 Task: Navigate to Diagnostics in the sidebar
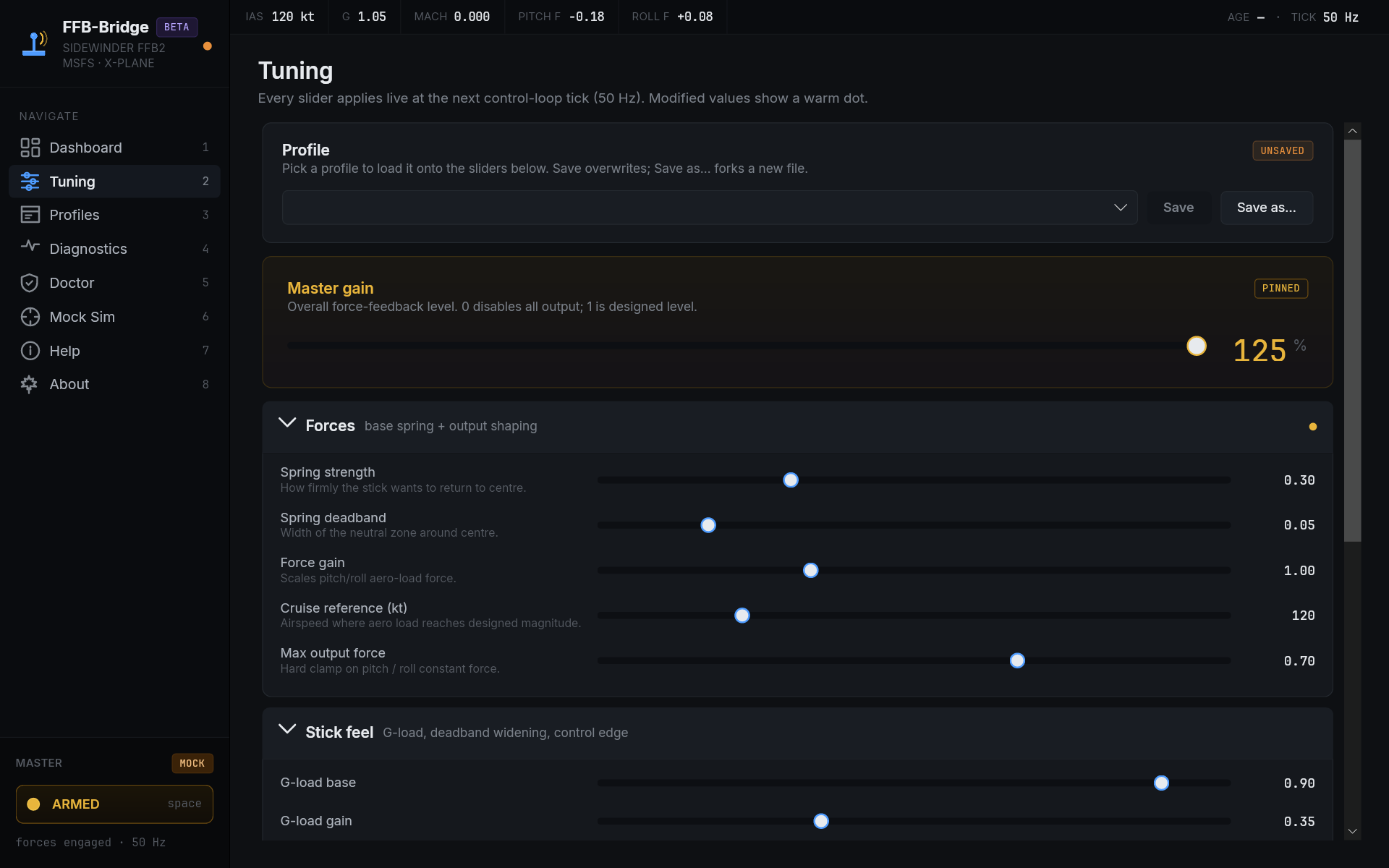point(88,249)
